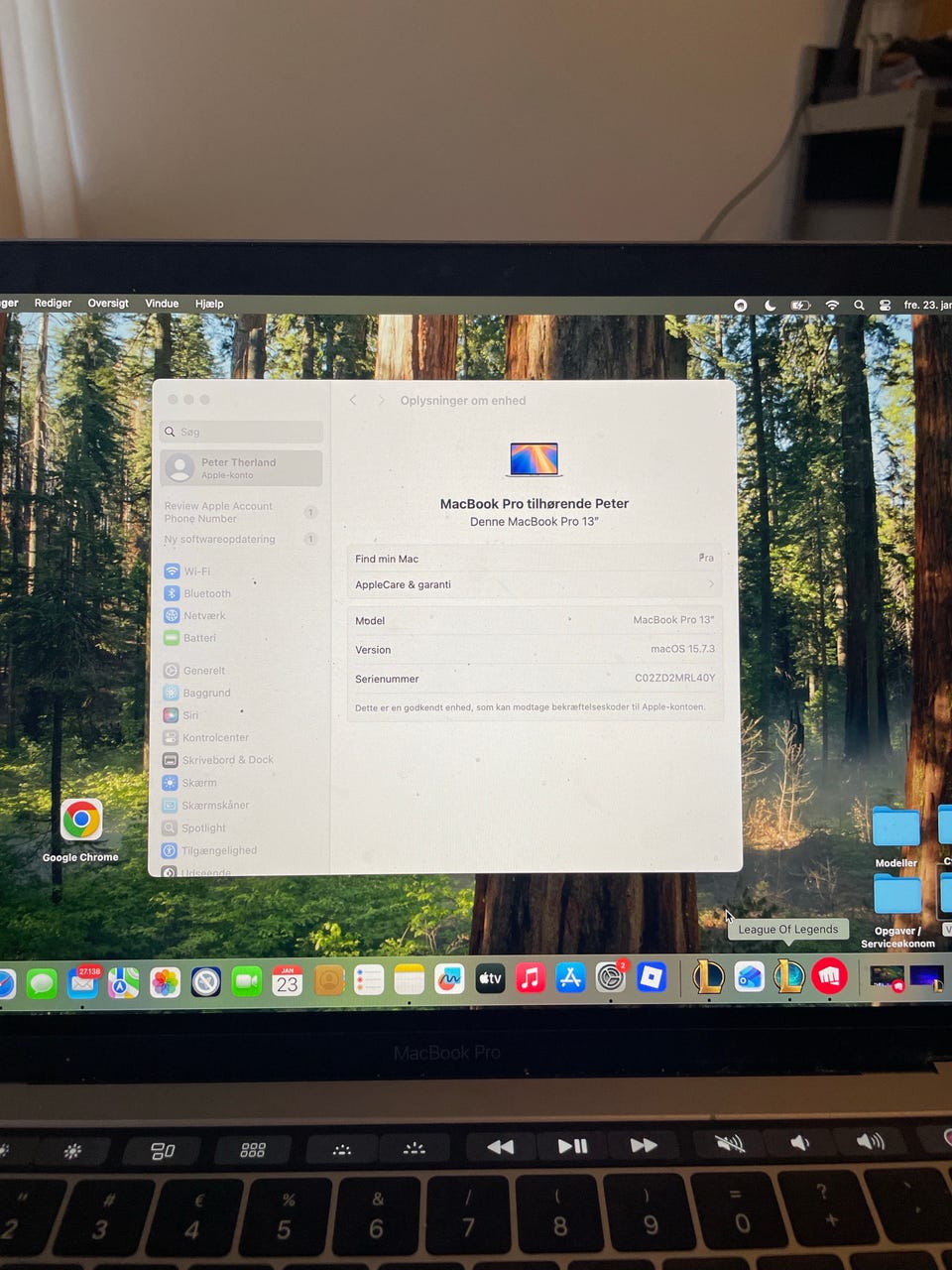Open App Store from the Dock
This screenshot has height=1270, width=952.
pos(570,978)
